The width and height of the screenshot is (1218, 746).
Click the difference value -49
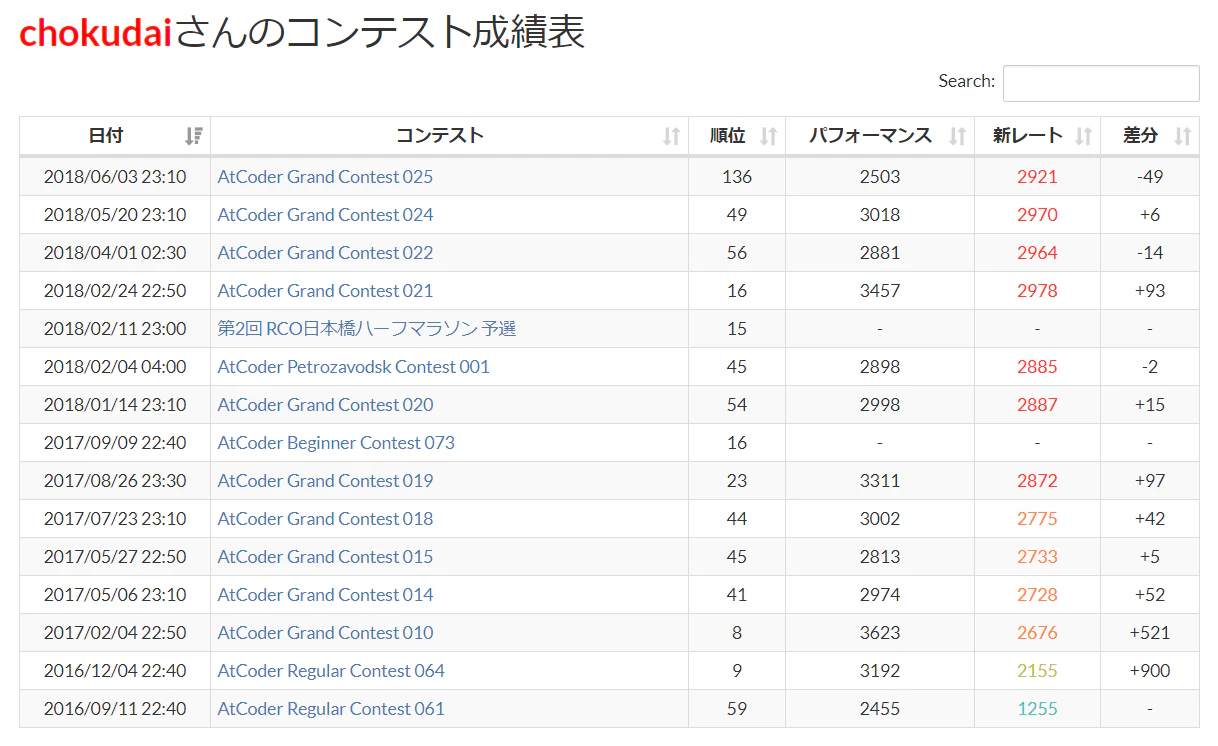1150,177
